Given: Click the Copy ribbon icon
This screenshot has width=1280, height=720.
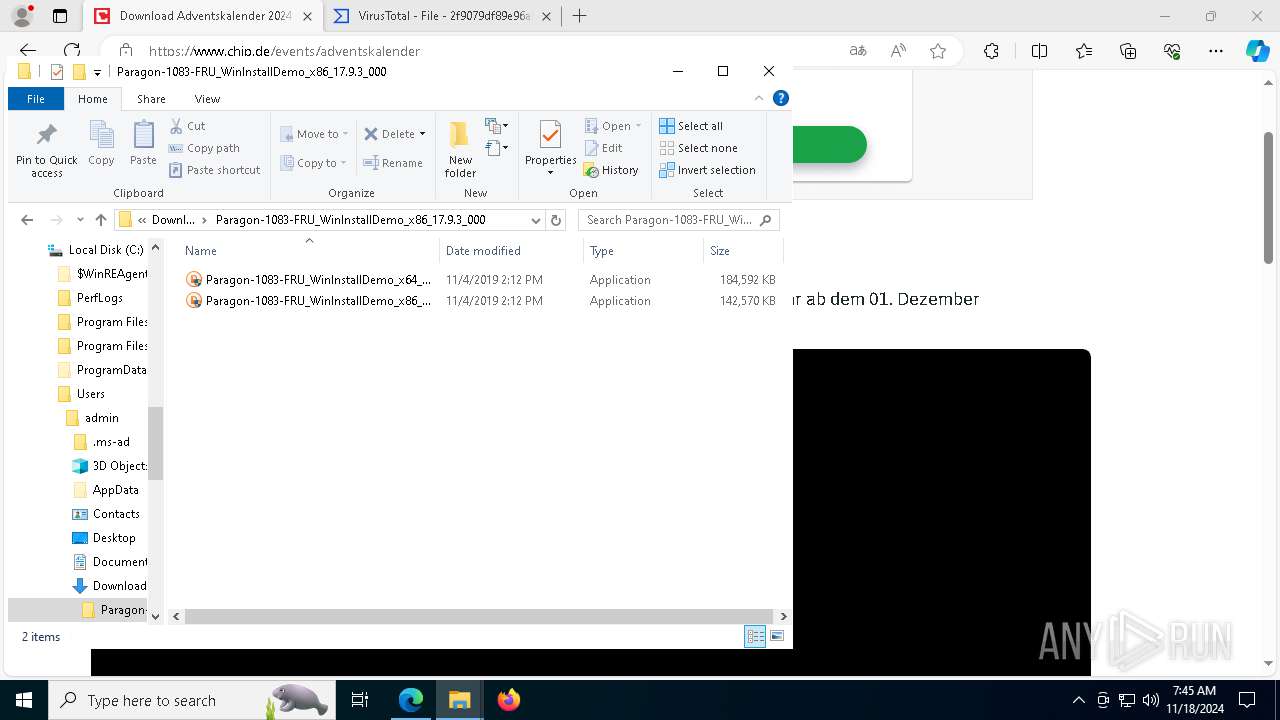Looking at the screenshot, I should click(x=101, y=143).
